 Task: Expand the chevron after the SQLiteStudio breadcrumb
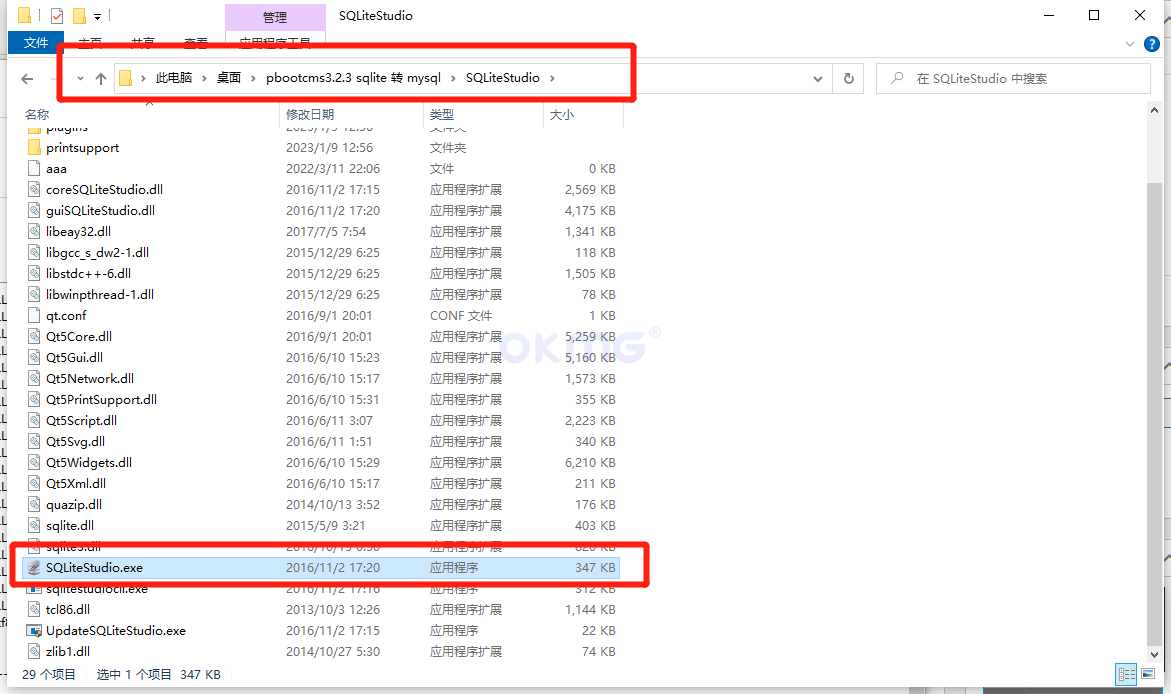(553, 78)
